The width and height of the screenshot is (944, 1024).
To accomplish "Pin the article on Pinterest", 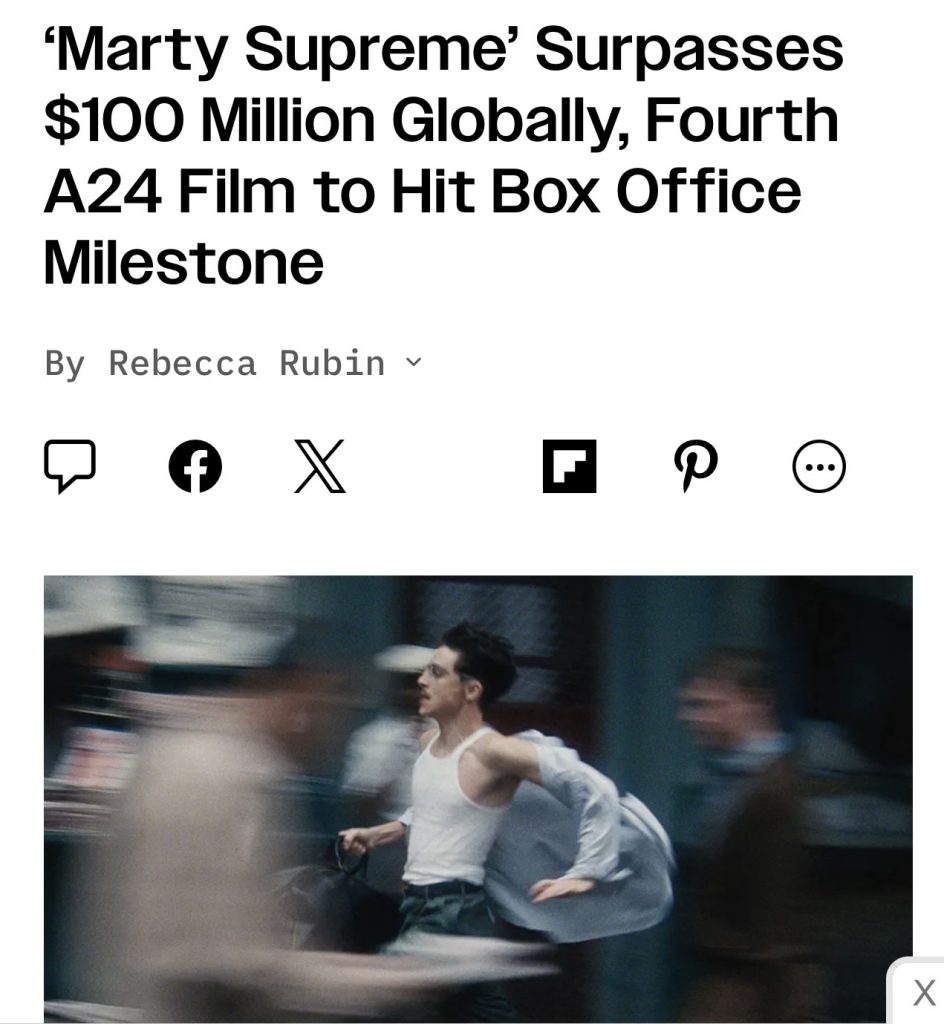I will click(x=695, y=466).
